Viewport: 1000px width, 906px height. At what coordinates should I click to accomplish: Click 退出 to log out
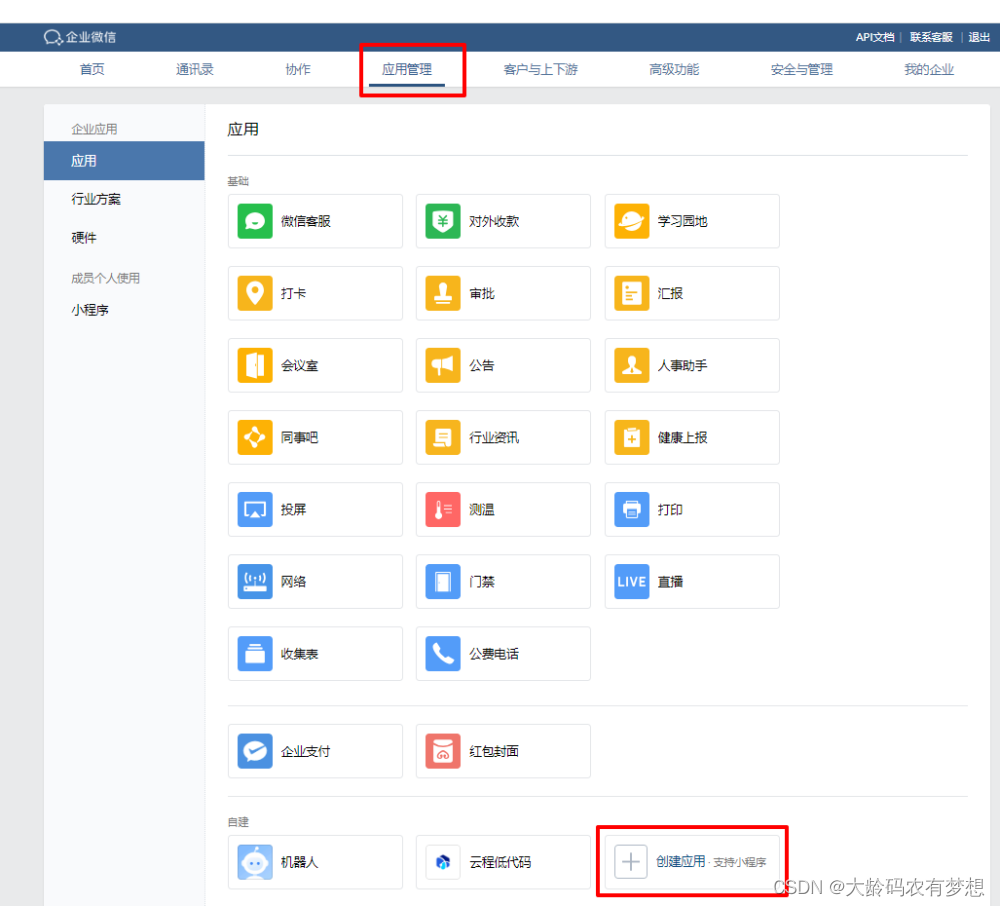coord(979,37)
